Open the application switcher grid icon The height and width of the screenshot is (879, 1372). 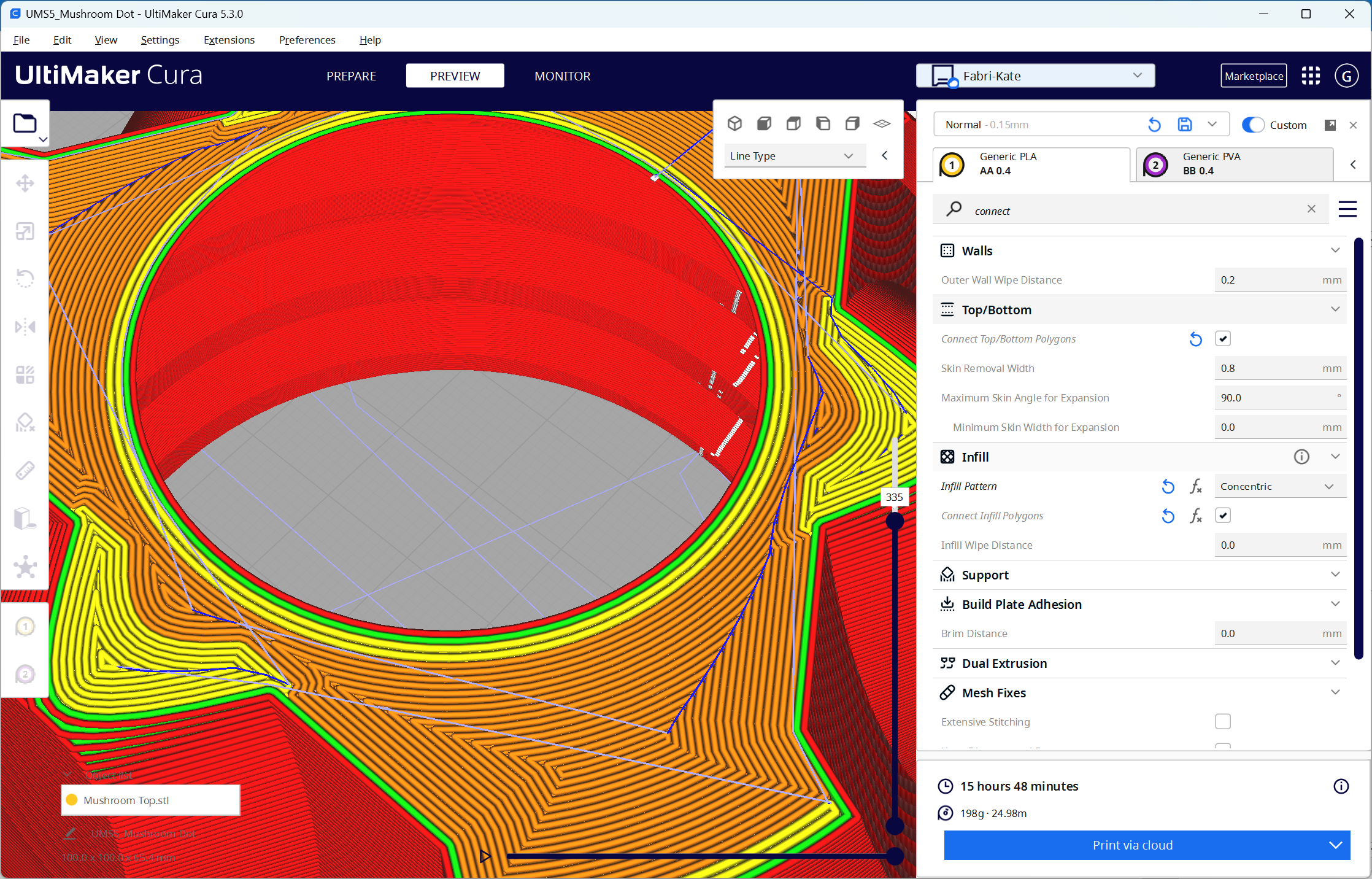coord(1311,76)
